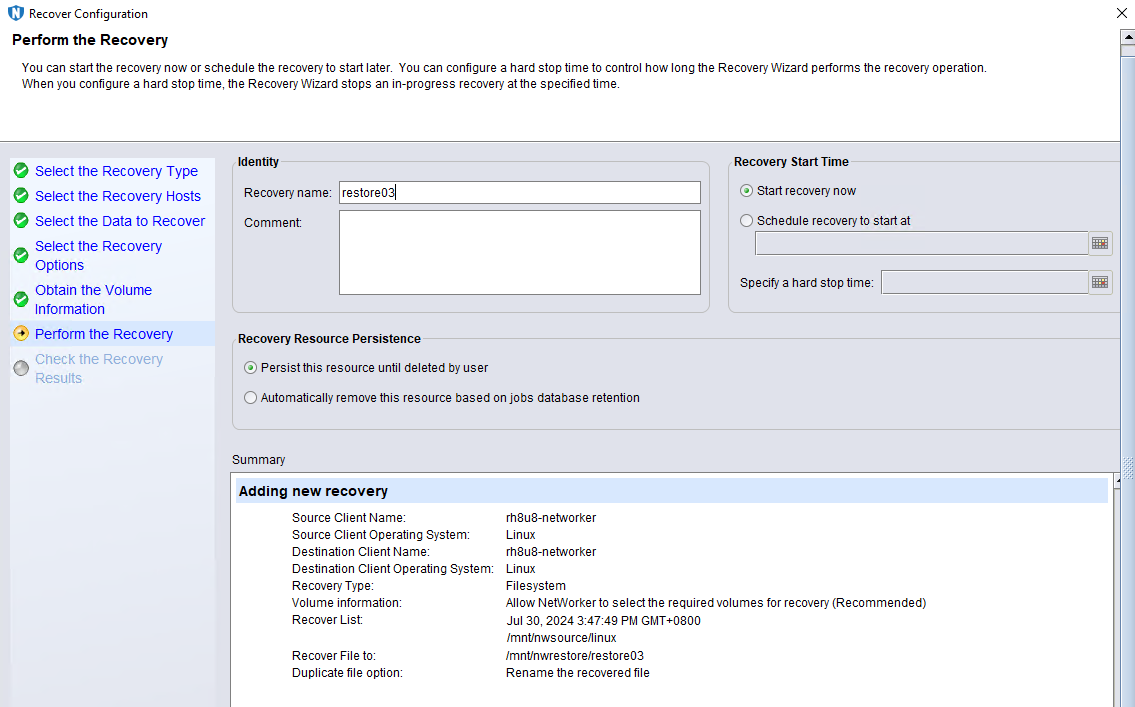
Task: Click into the Comment text area
Action: point(520,253)
